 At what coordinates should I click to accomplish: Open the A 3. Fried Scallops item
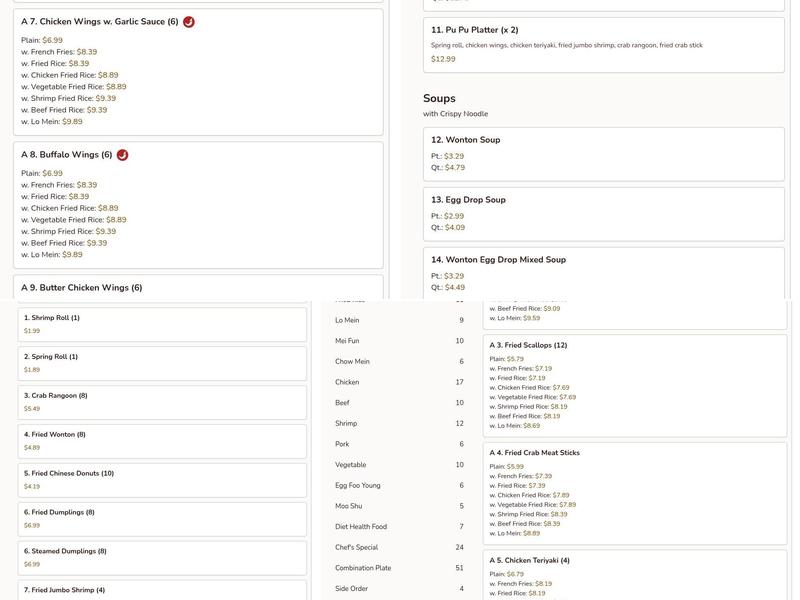coord(635,385)
